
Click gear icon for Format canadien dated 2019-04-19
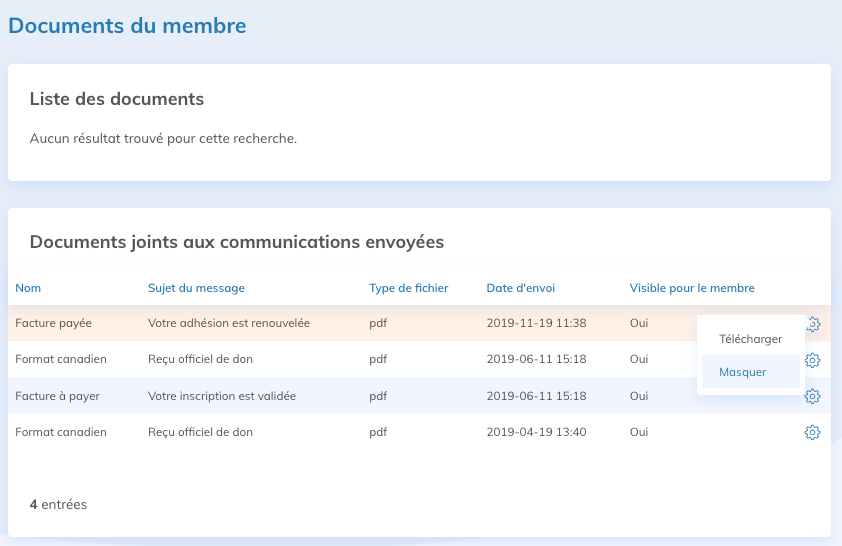coord(813,432)
